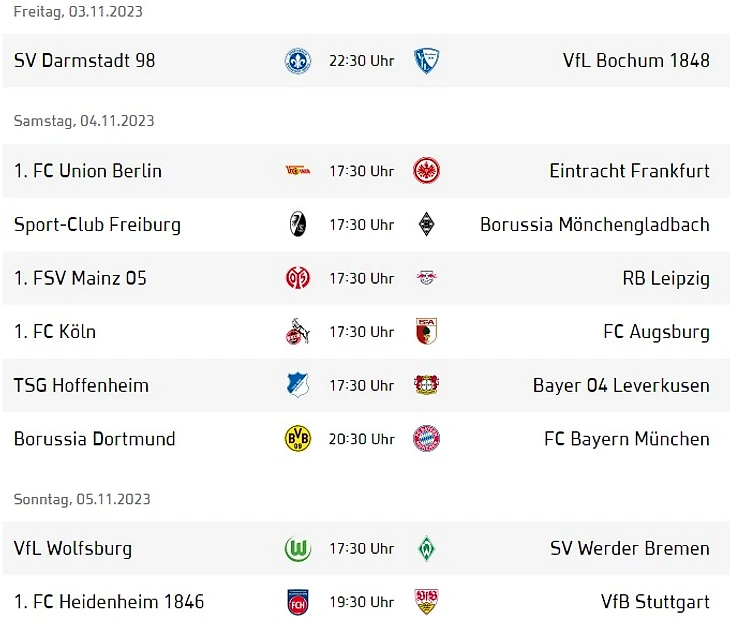Click the Werder Bremen diamond logo

point(427,549)
